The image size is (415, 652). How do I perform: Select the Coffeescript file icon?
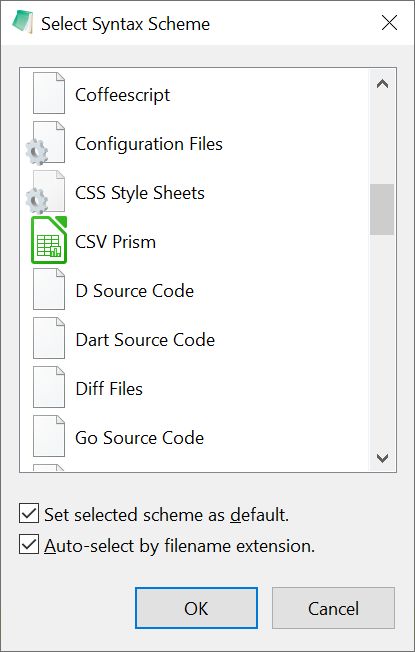49,93
